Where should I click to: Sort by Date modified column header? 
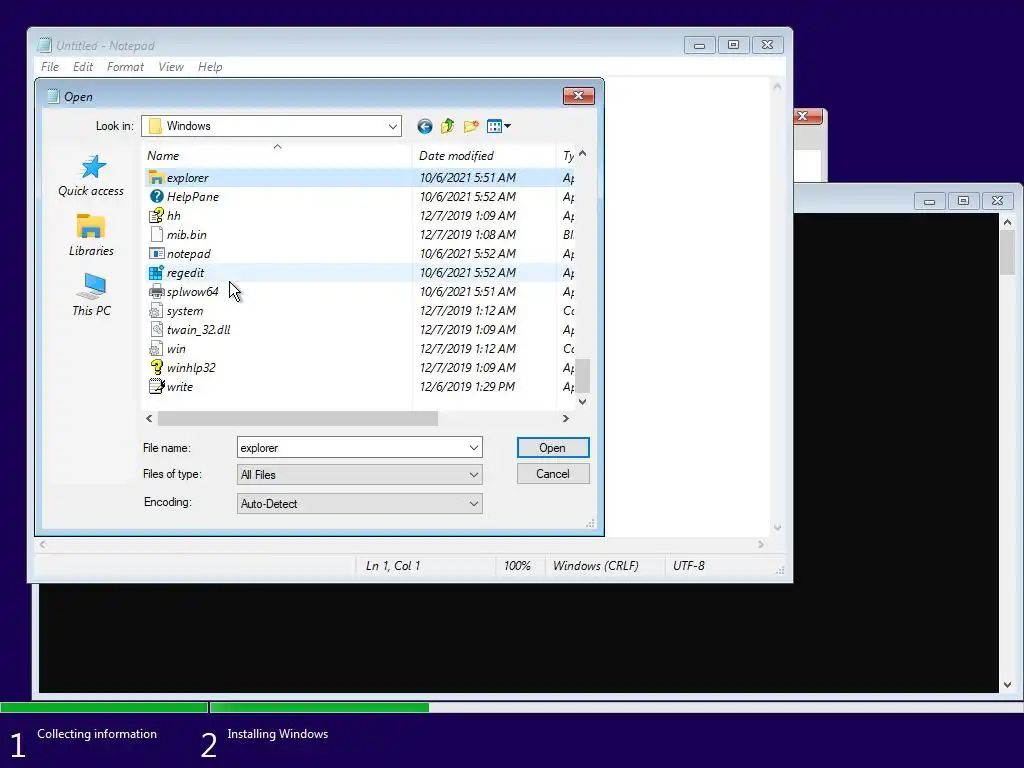484,155
